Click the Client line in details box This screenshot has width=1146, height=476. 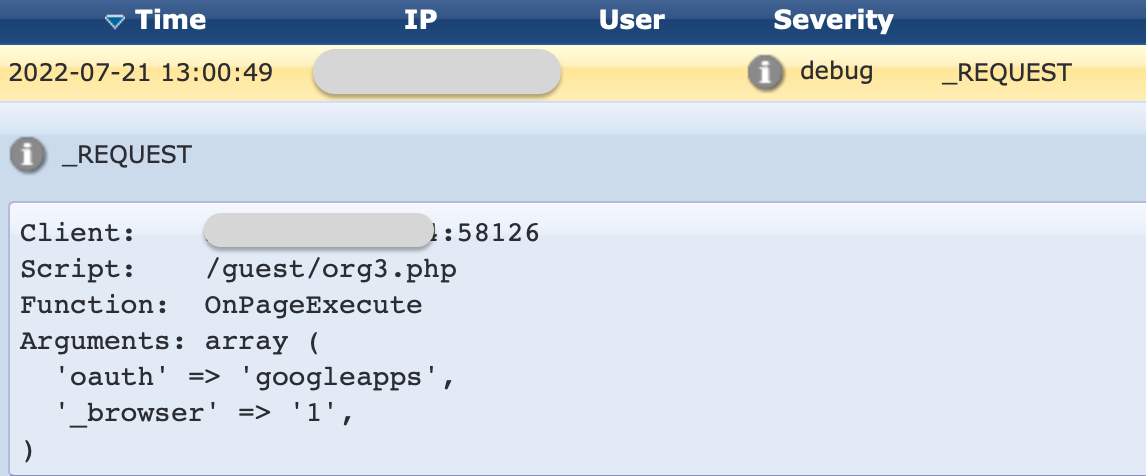(x=280, y=233)
